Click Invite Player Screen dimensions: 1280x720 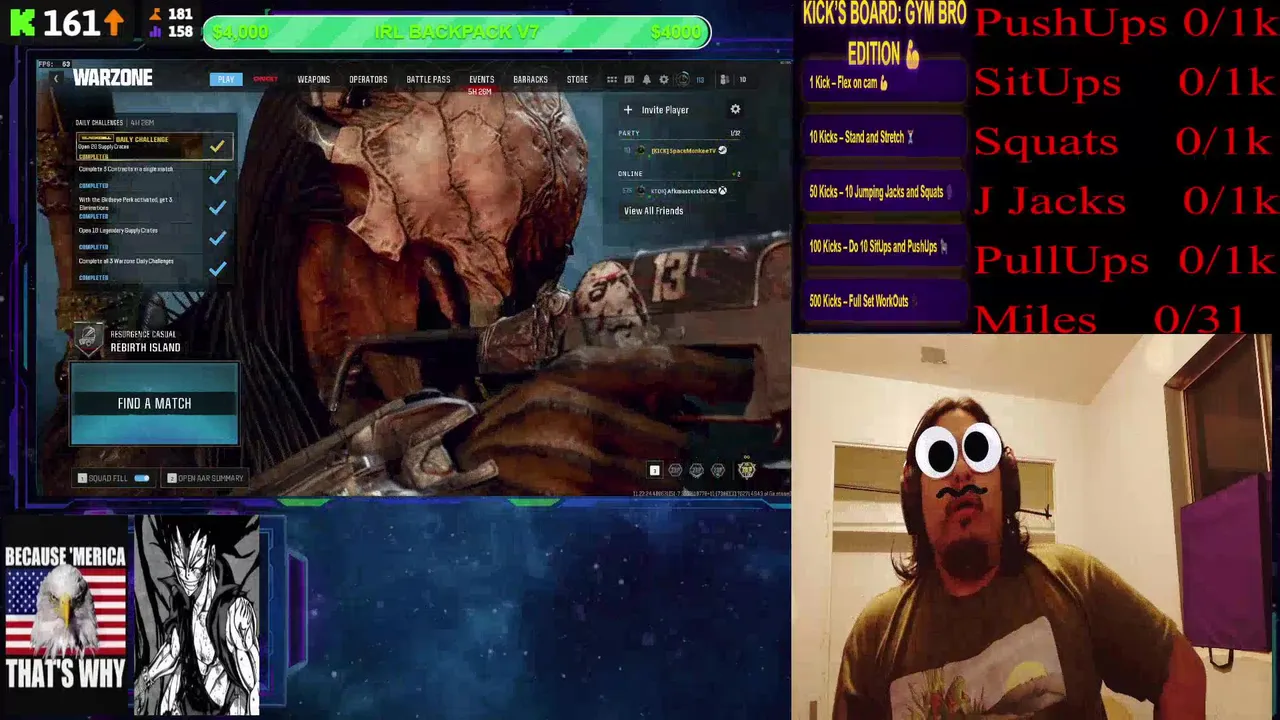click(x=665, y=110)
